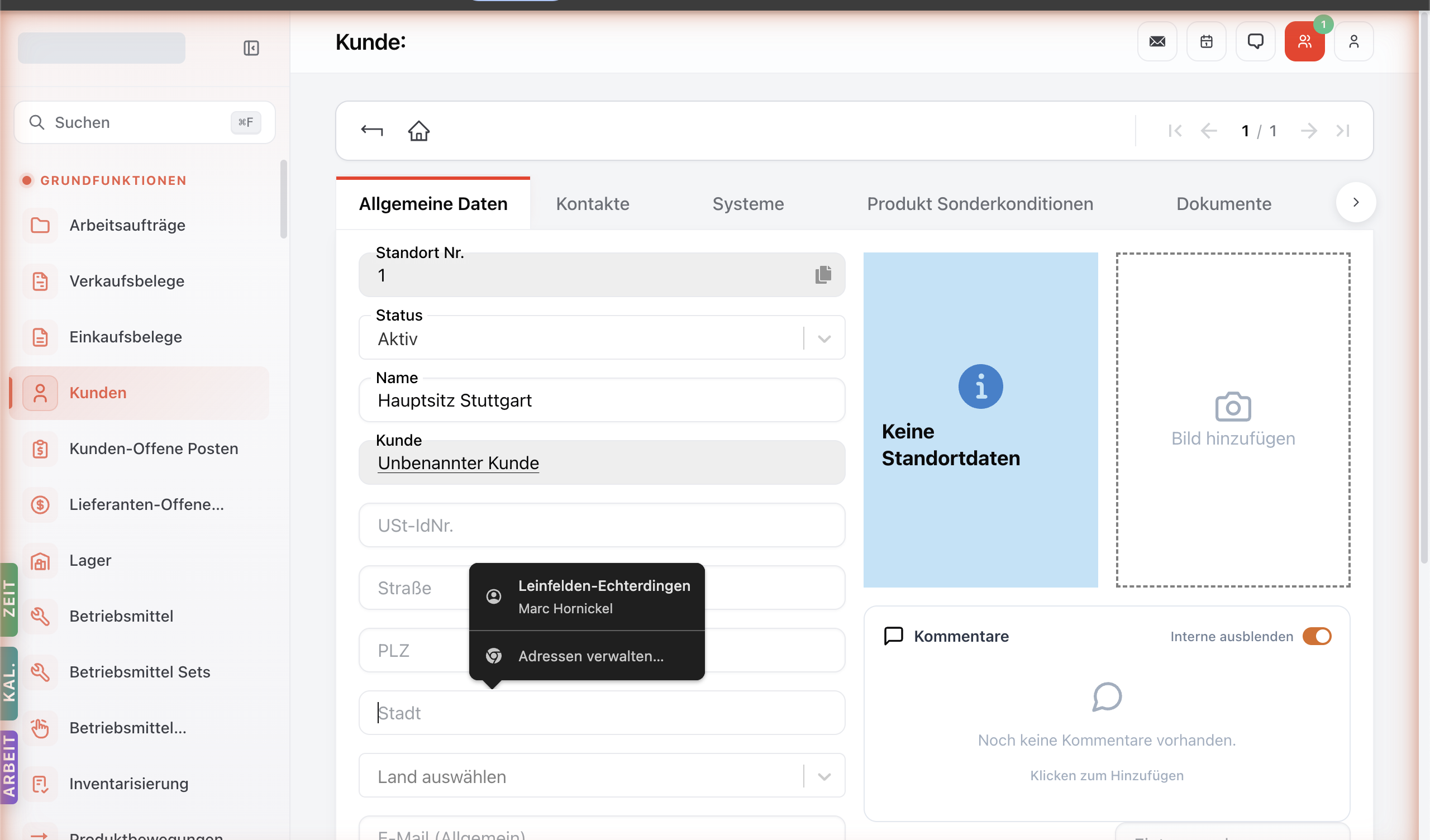The image size is (1430, 840).
Task: Switch to the Systeme tab
Action: pos(748,203)
